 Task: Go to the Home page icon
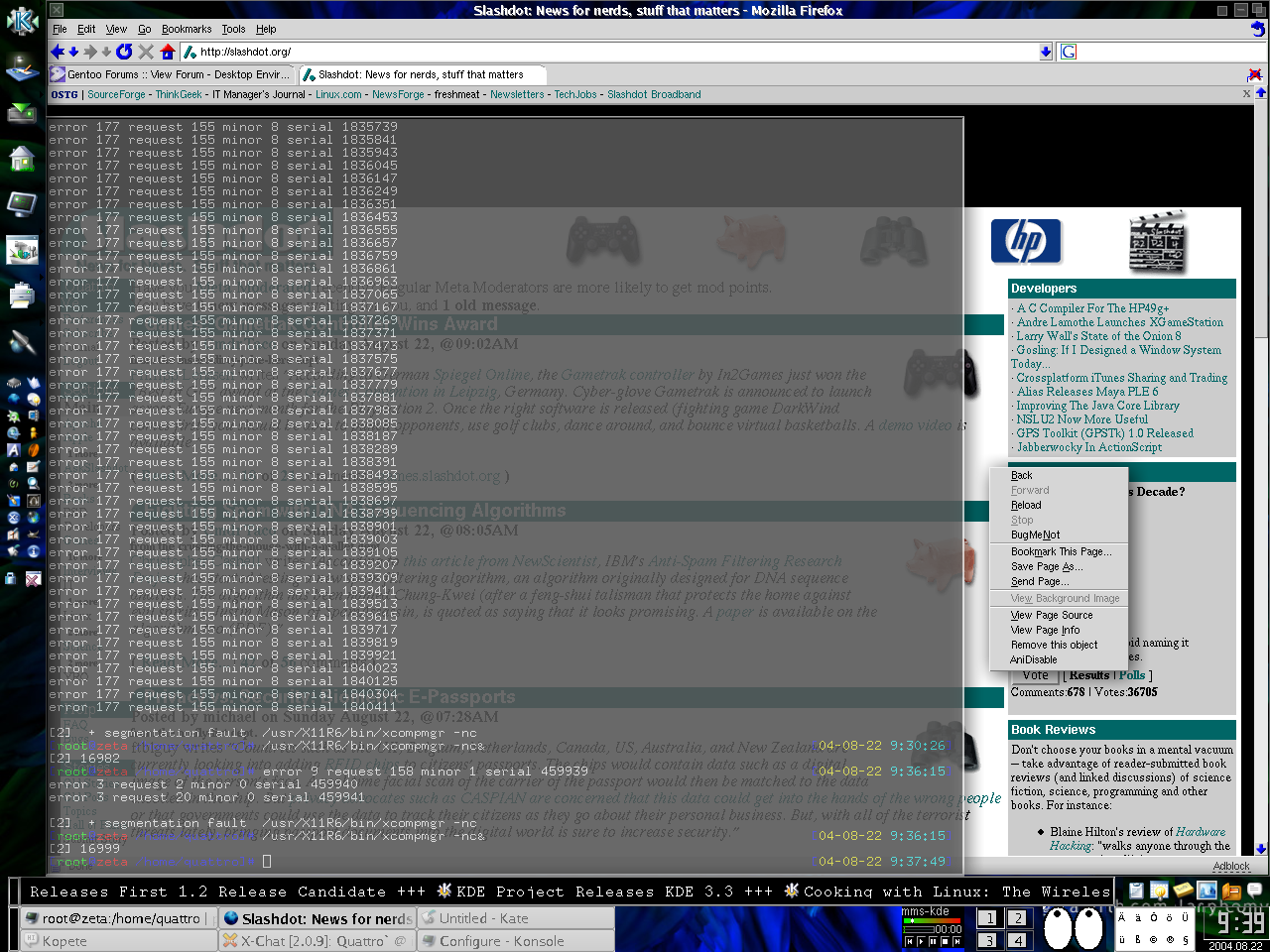[x=168, y=52]
